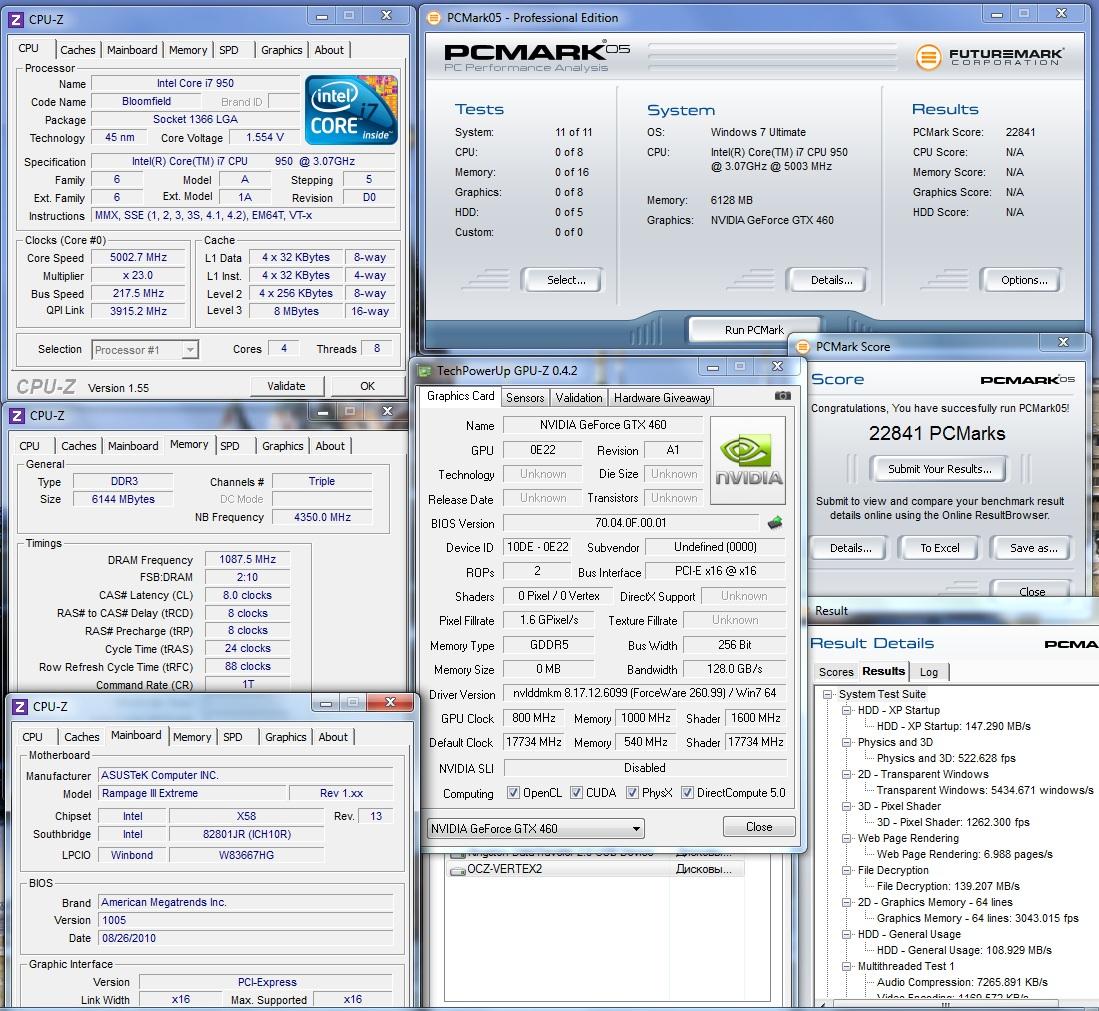Screen dimensions: 1099x1011
Task: Click Submit Your Results... button
Action: pos(939,469)
